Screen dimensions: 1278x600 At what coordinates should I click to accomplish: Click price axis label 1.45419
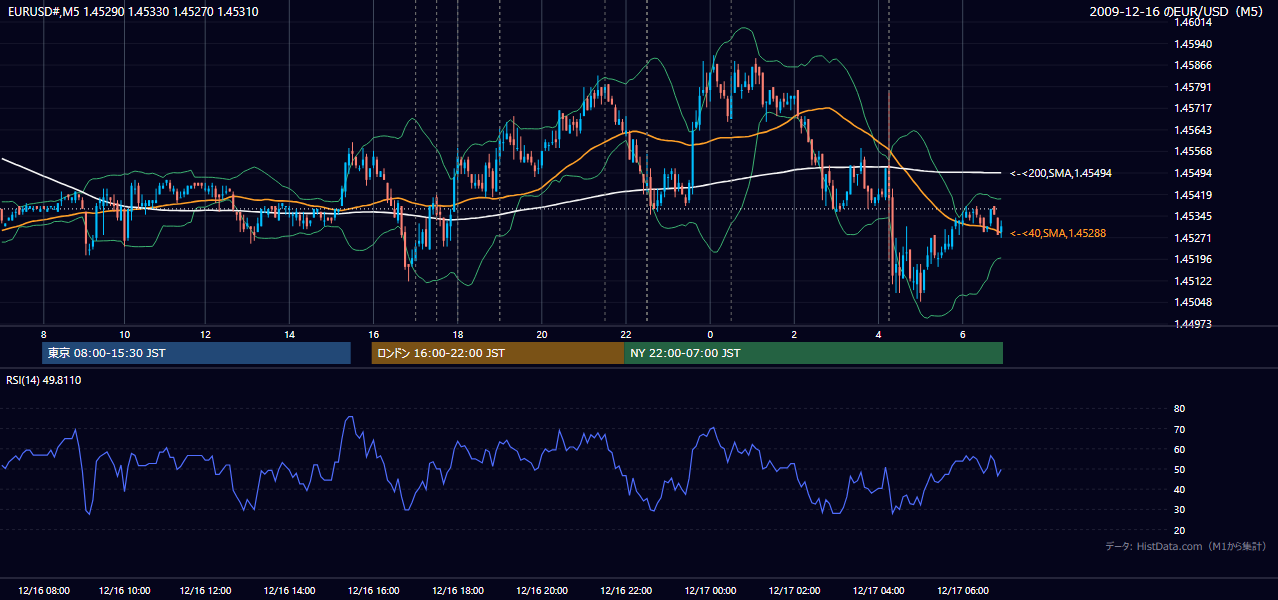pyautogui.click(x=1193, y=195)
